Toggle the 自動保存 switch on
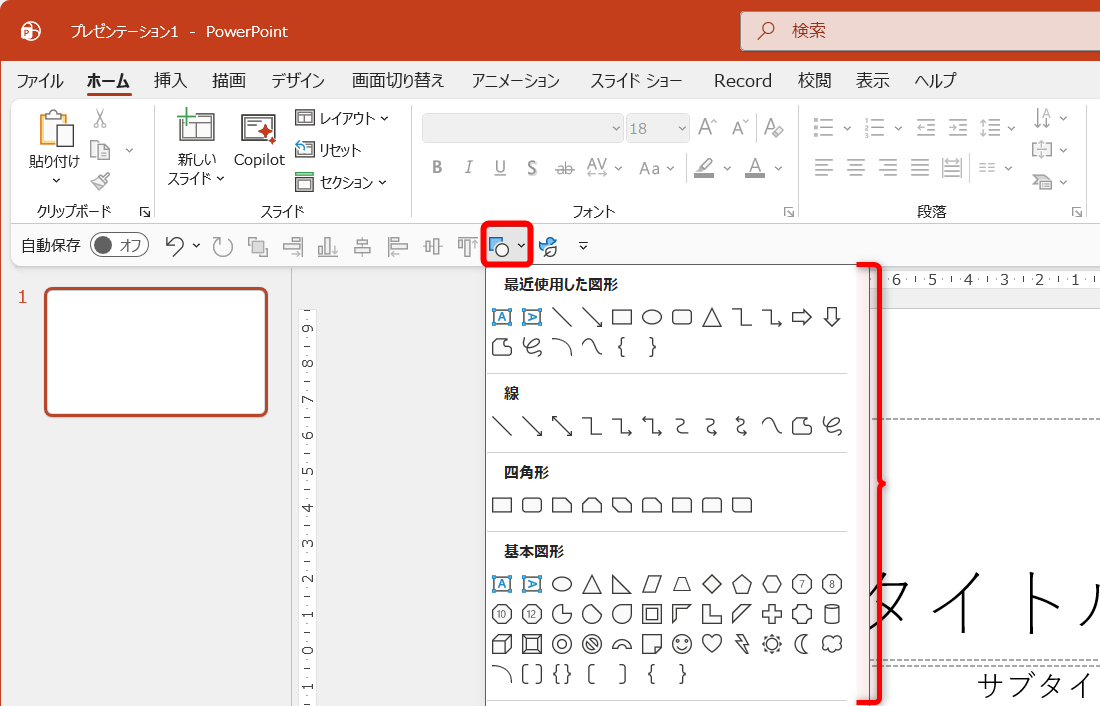 (119, 244)
